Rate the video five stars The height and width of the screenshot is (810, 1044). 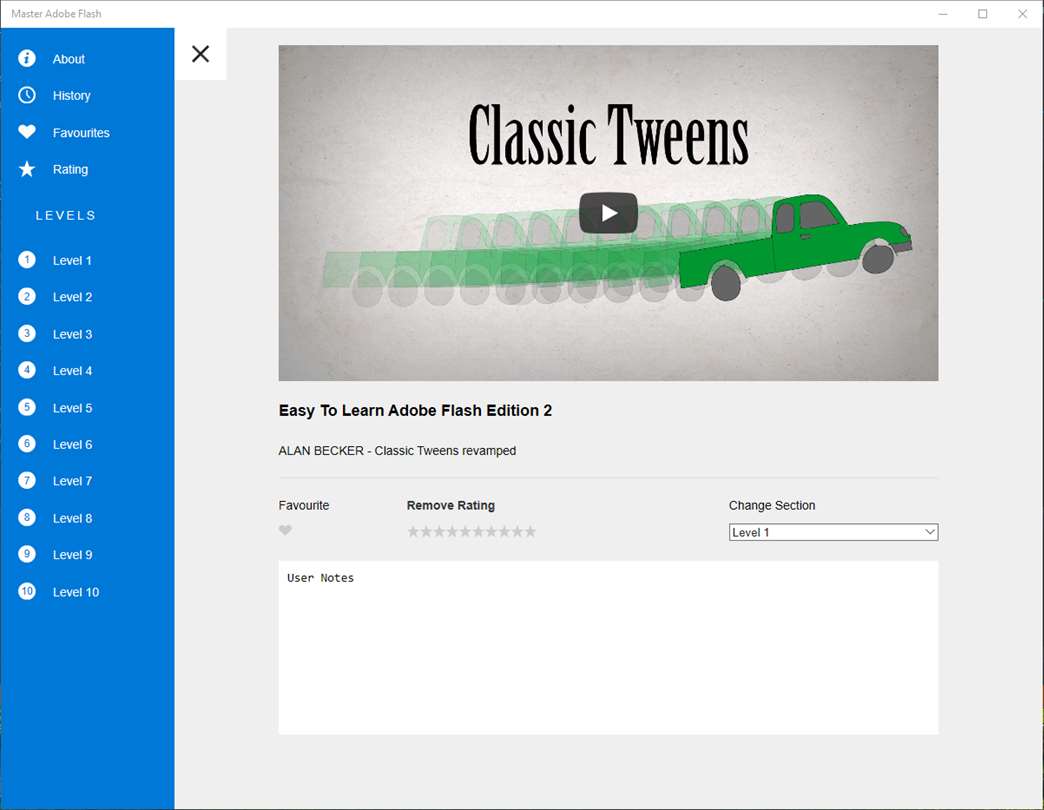pyautogui.click(x=465, y=531)
